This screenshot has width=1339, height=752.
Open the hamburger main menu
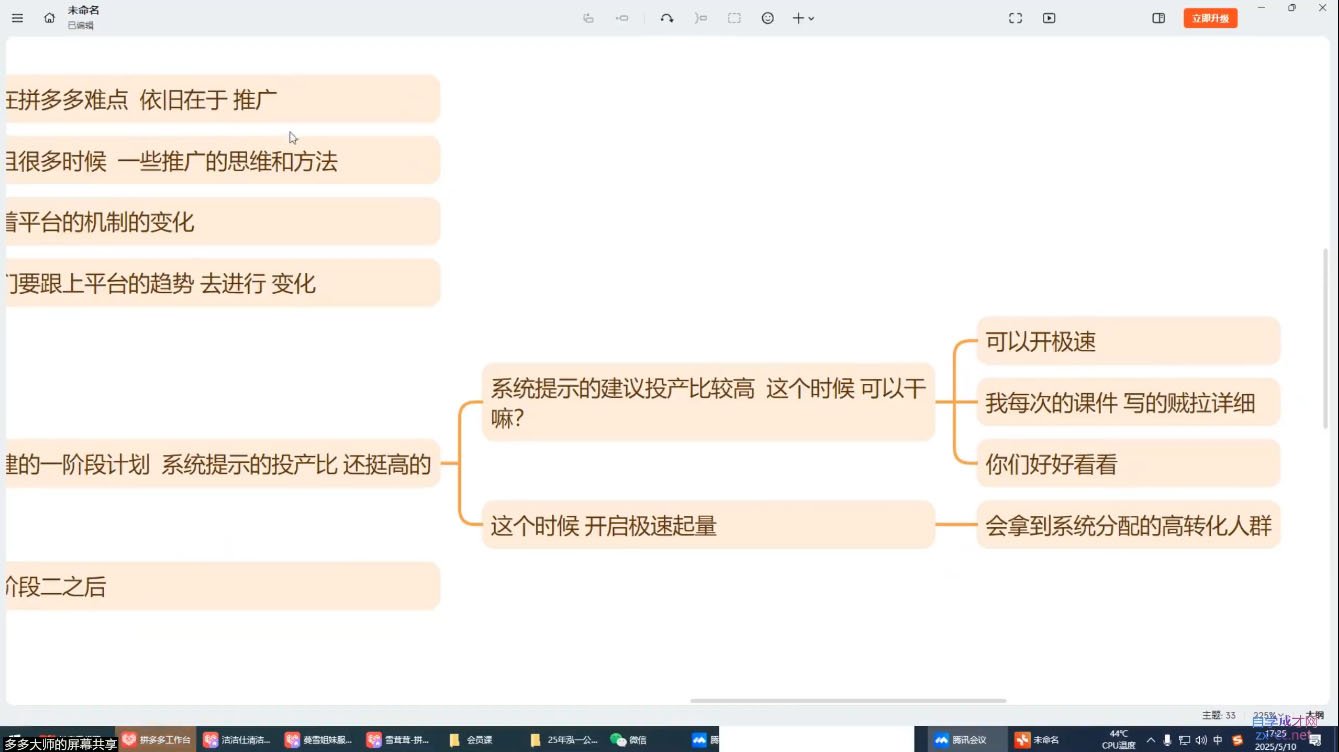pyautogui.click(x=17, y=18)
